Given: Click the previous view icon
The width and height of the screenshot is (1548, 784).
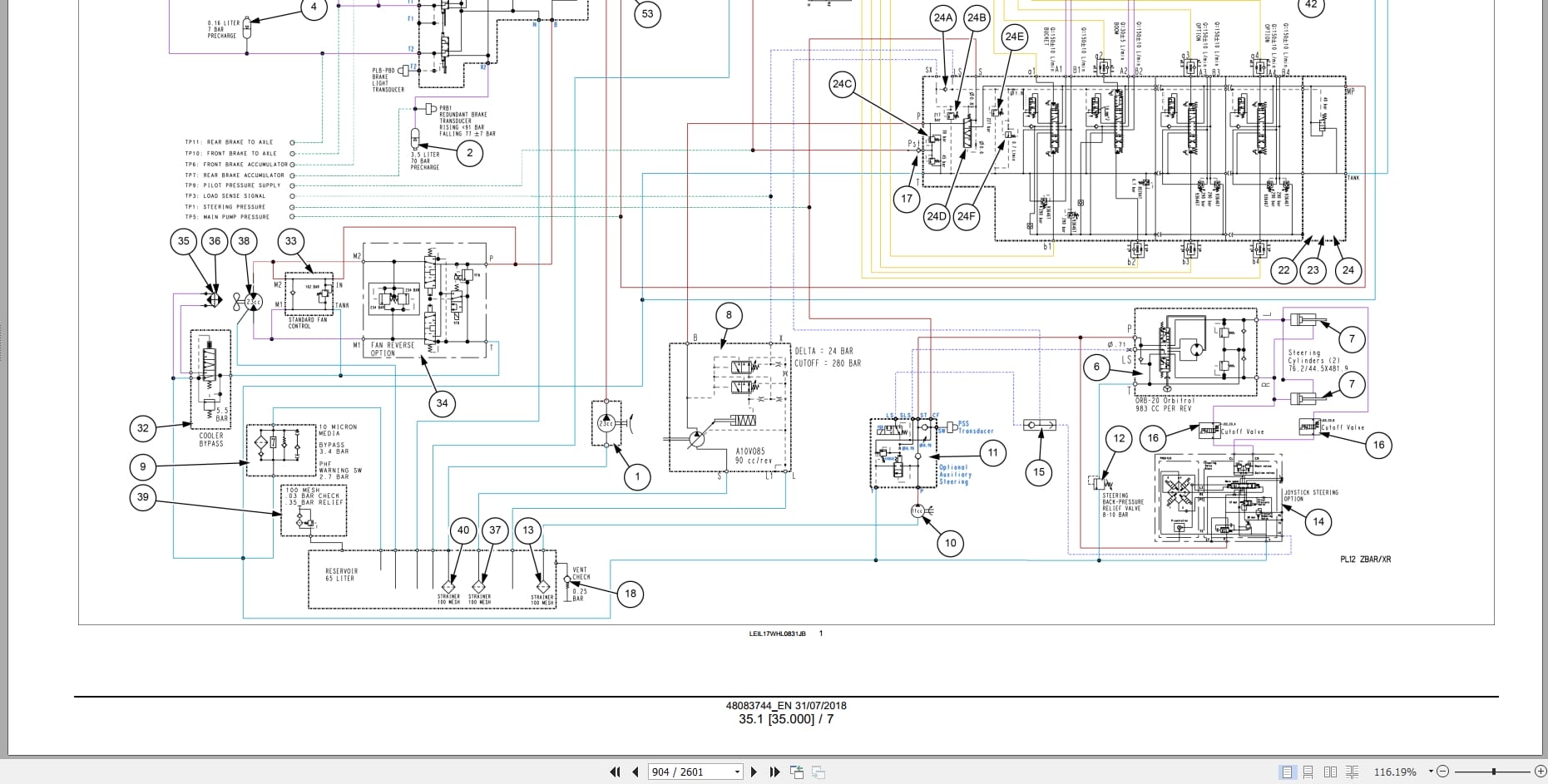Looking at the screenshot, I should click(x=797, y=772).
